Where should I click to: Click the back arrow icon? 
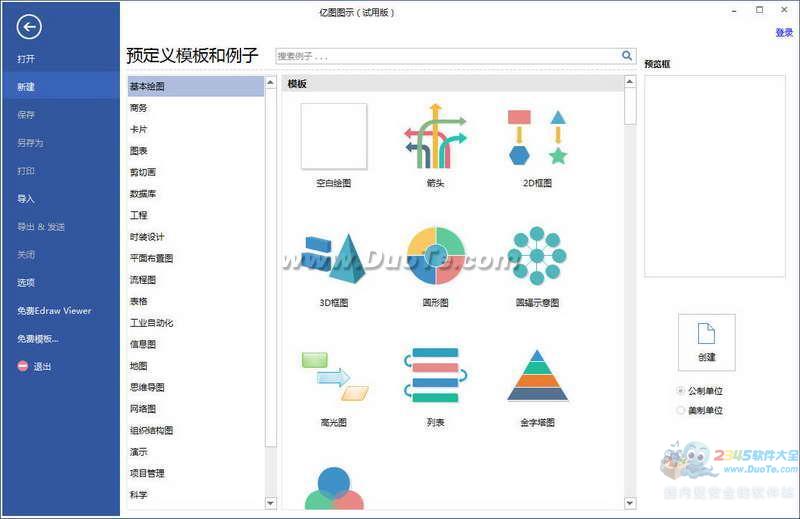click(x=30, y=27)
